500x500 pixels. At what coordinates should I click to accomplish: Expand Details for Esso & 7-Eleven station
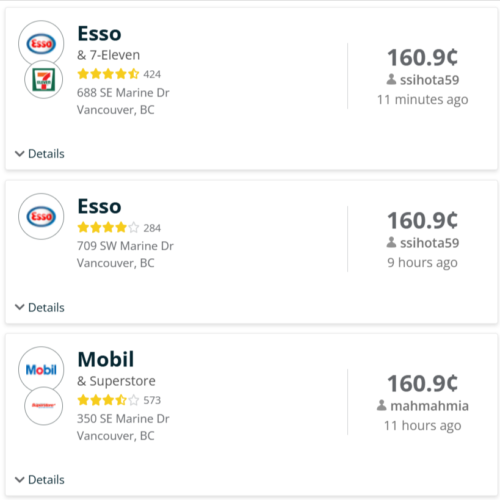(x=40, y=154)
